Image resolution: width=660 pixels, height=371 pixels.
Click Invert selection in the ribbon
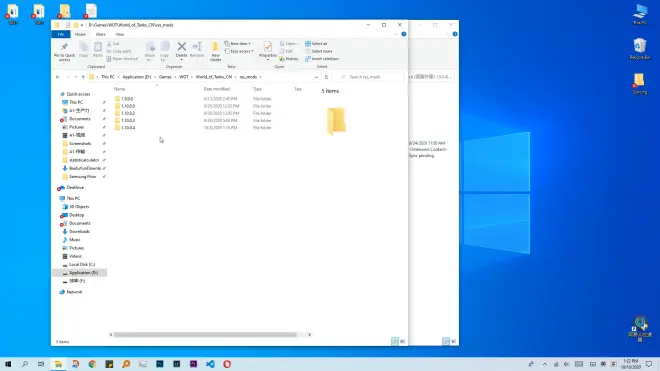pyautogui.click(x=322, y=59)
